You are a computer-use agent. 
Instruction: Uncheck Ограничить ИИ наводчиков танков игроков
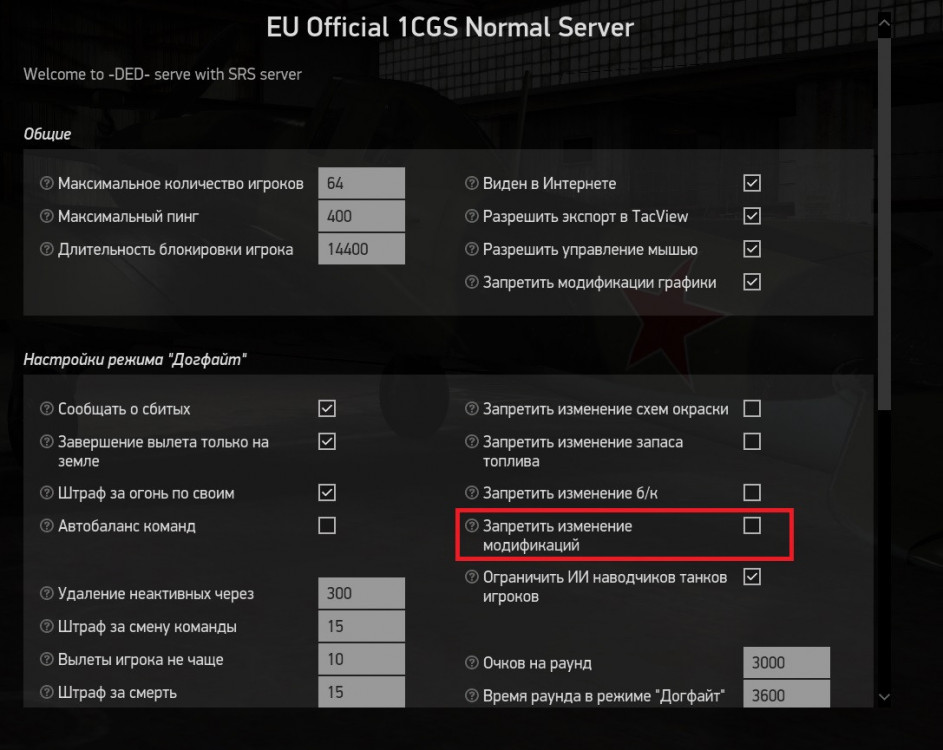click(751, 576)
